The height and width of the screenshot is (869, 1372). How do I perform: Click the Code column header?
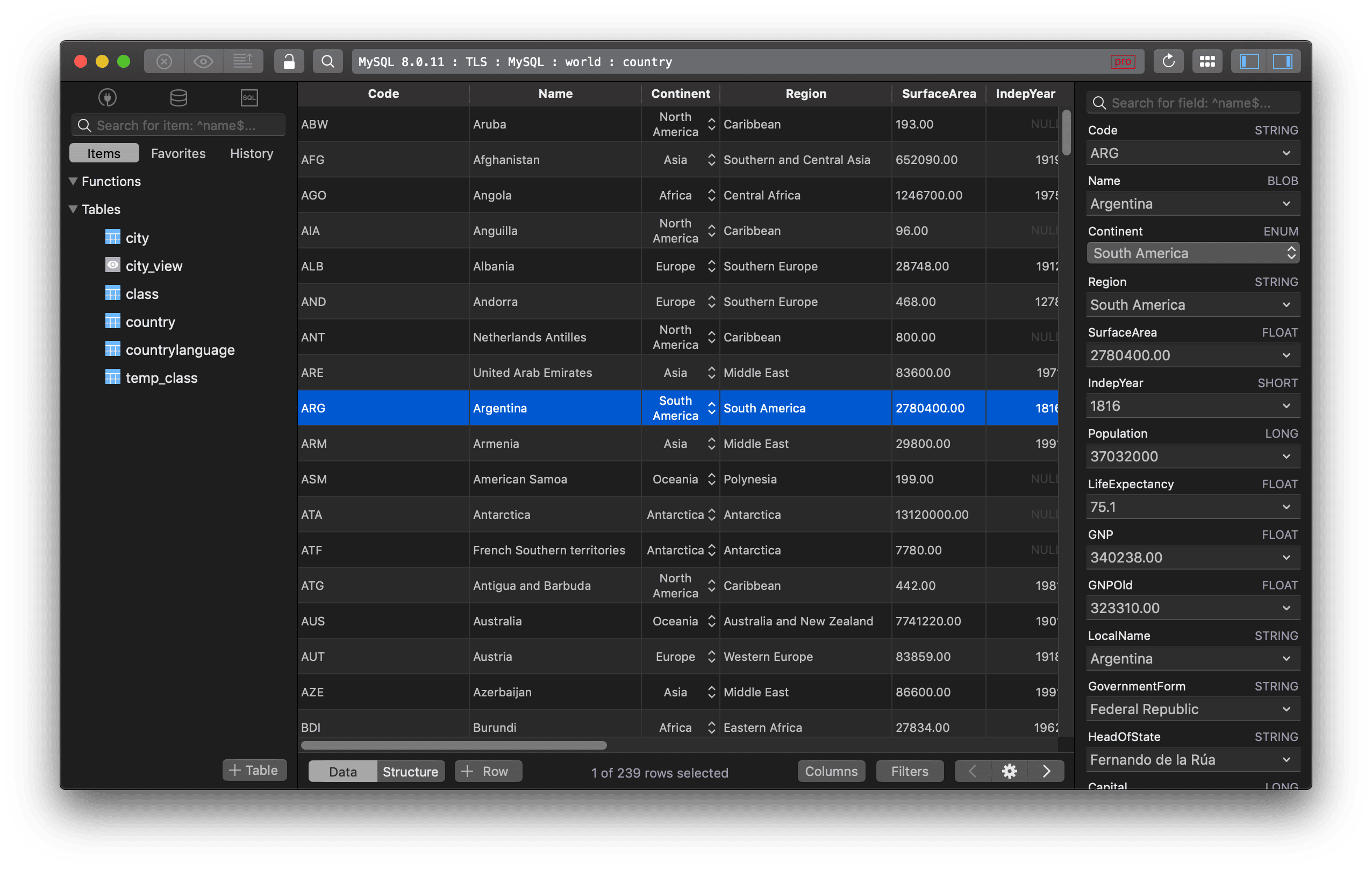(x=383, y=94)
